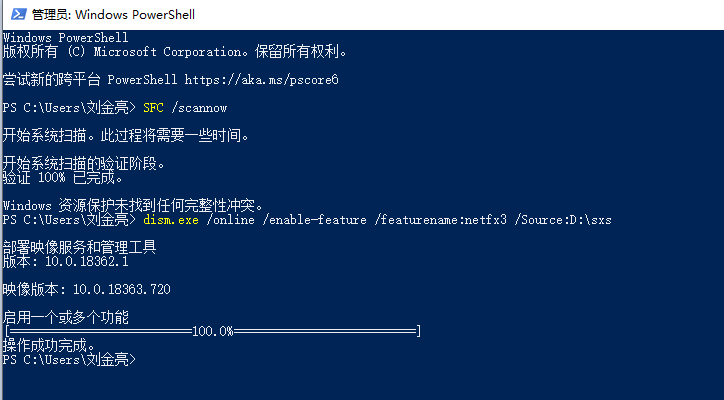Click the "映像版本: 10.0.18363.720" line
The image size is (724, 400).
coord(86,289)
